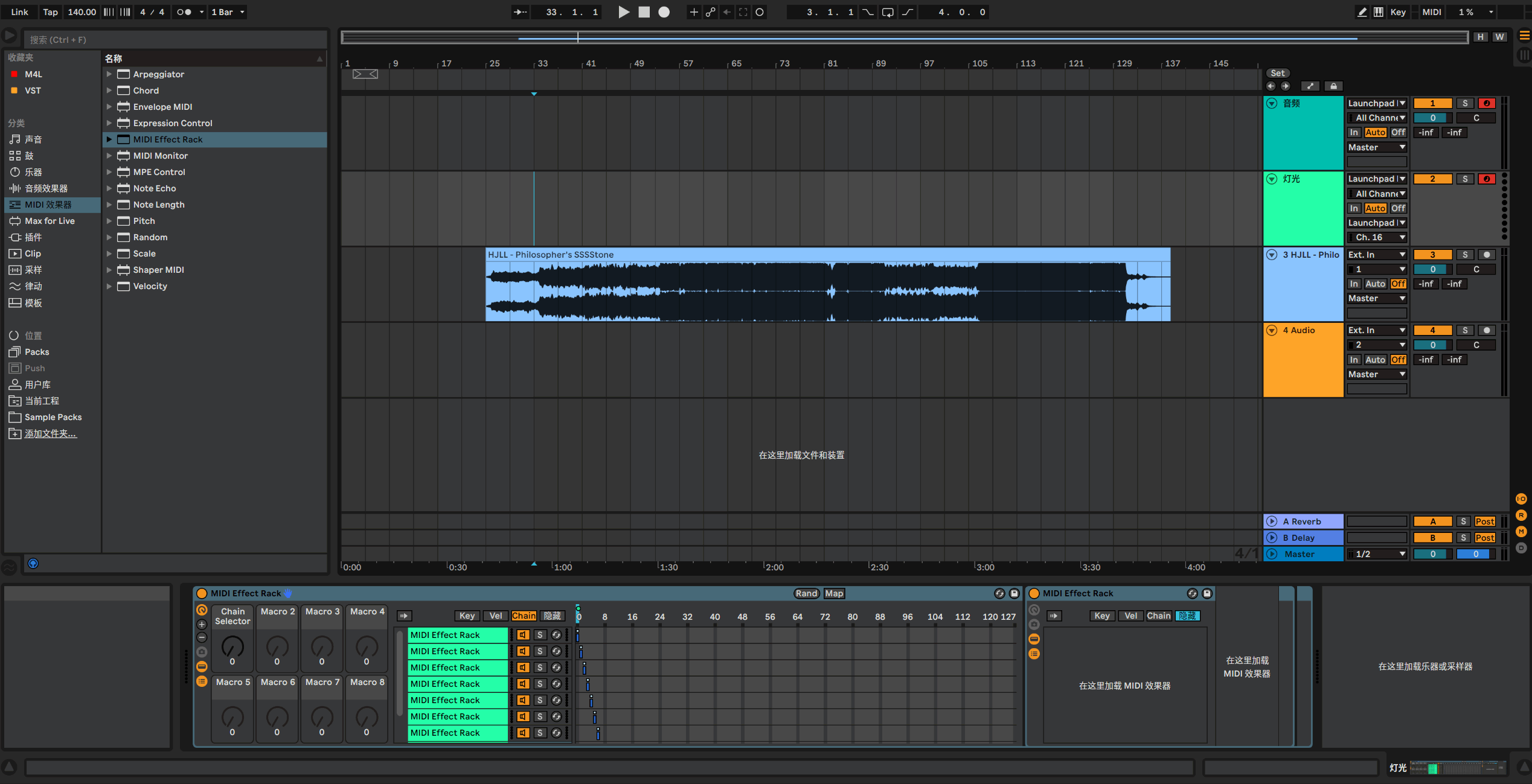Open Master output dropdown on 4 Audio
Screen dimensions: 1532x784
[1376, 375]
